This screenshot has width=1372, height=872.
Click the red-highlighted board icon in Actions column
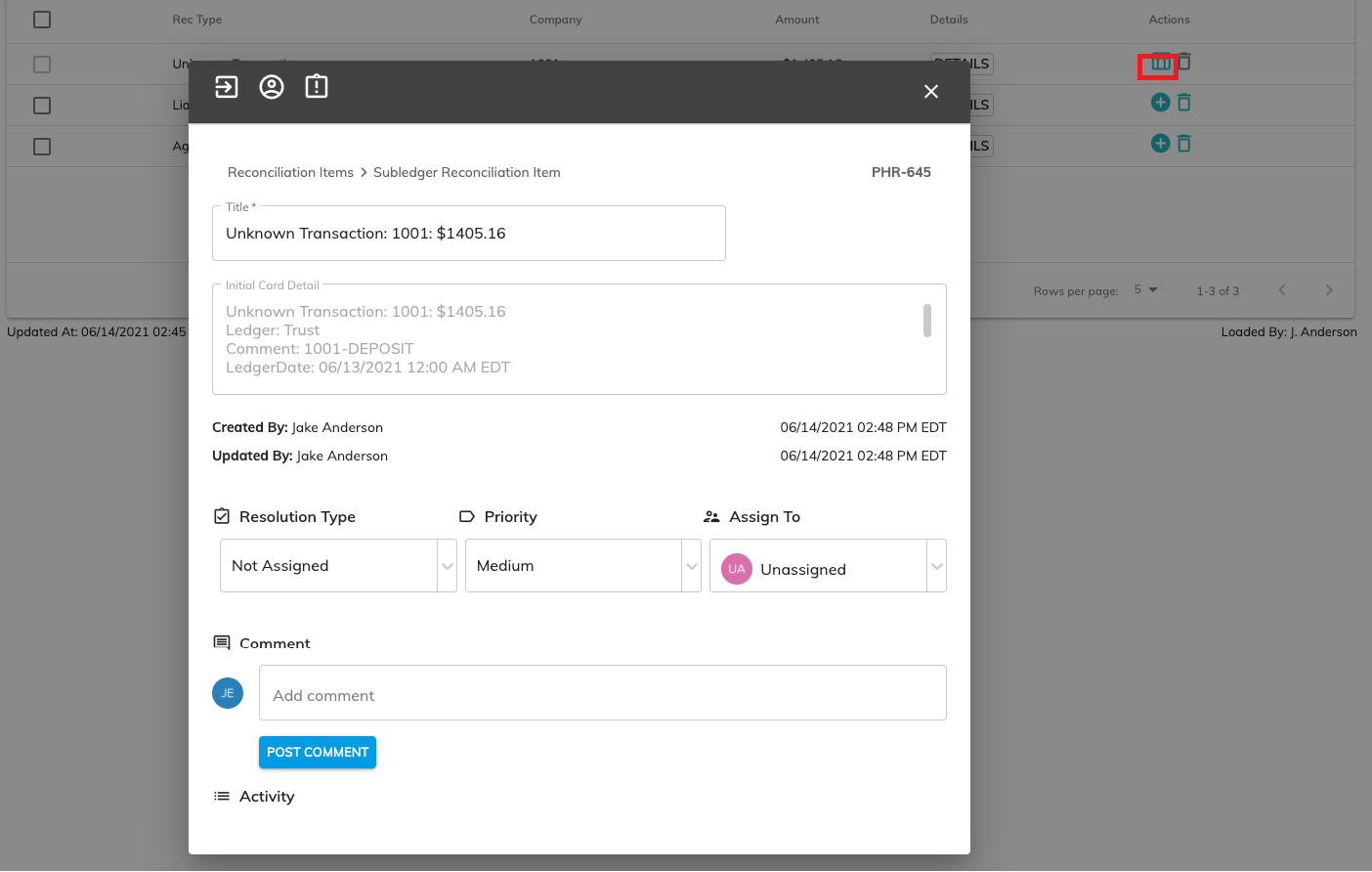pyautogui.click(x=1160, y=64)
